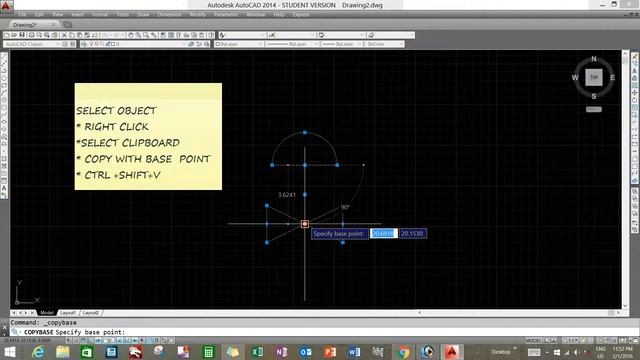640x360 pixels.
Task: Open the text style dropdown
Action: pos(242,35)
